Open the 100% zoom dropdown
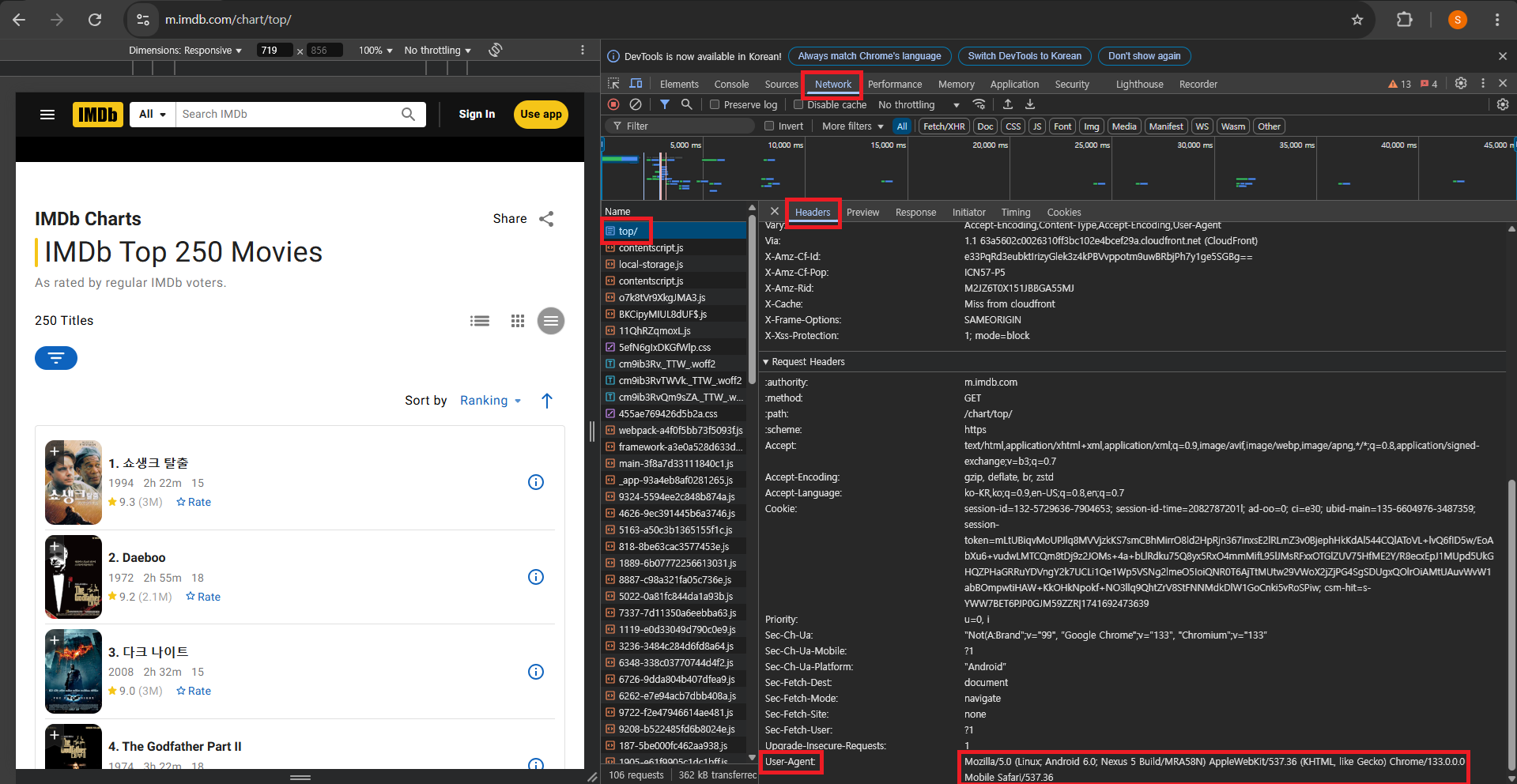Image resolution: width=1517 pixels, height=784 pixels. point(375,50)
